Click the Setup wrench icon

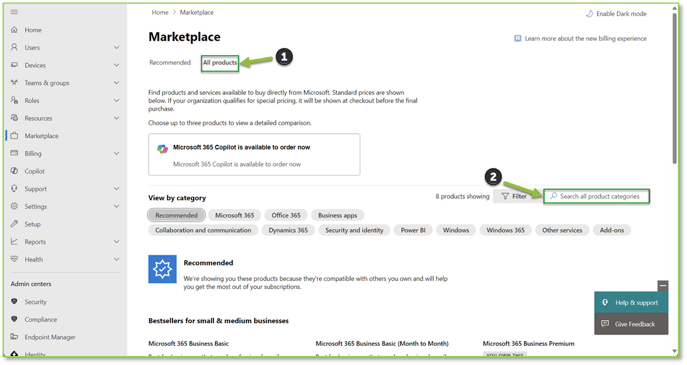pos(14,224)
